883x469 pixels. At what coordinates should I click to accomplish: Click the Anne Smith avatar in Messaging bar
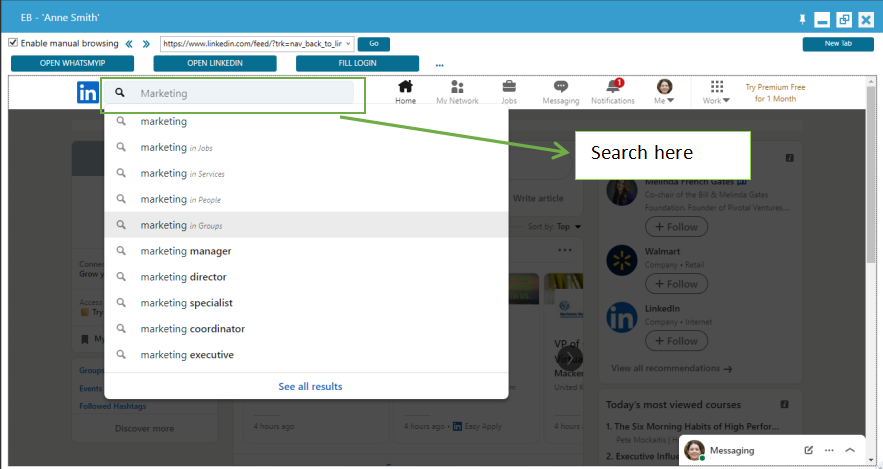click(694, 450)
